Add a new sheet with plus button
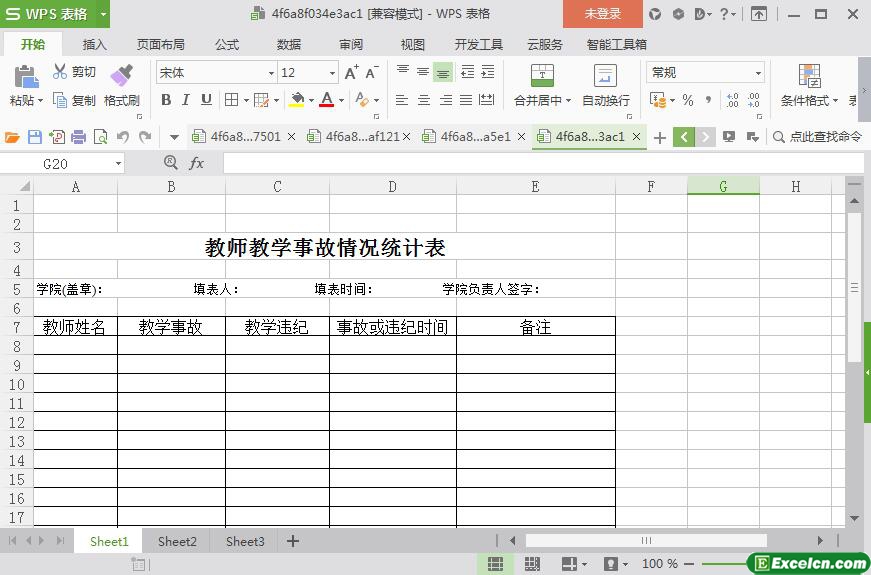The width and height of the screenshot is (871, 575). [x=293, y=541]
